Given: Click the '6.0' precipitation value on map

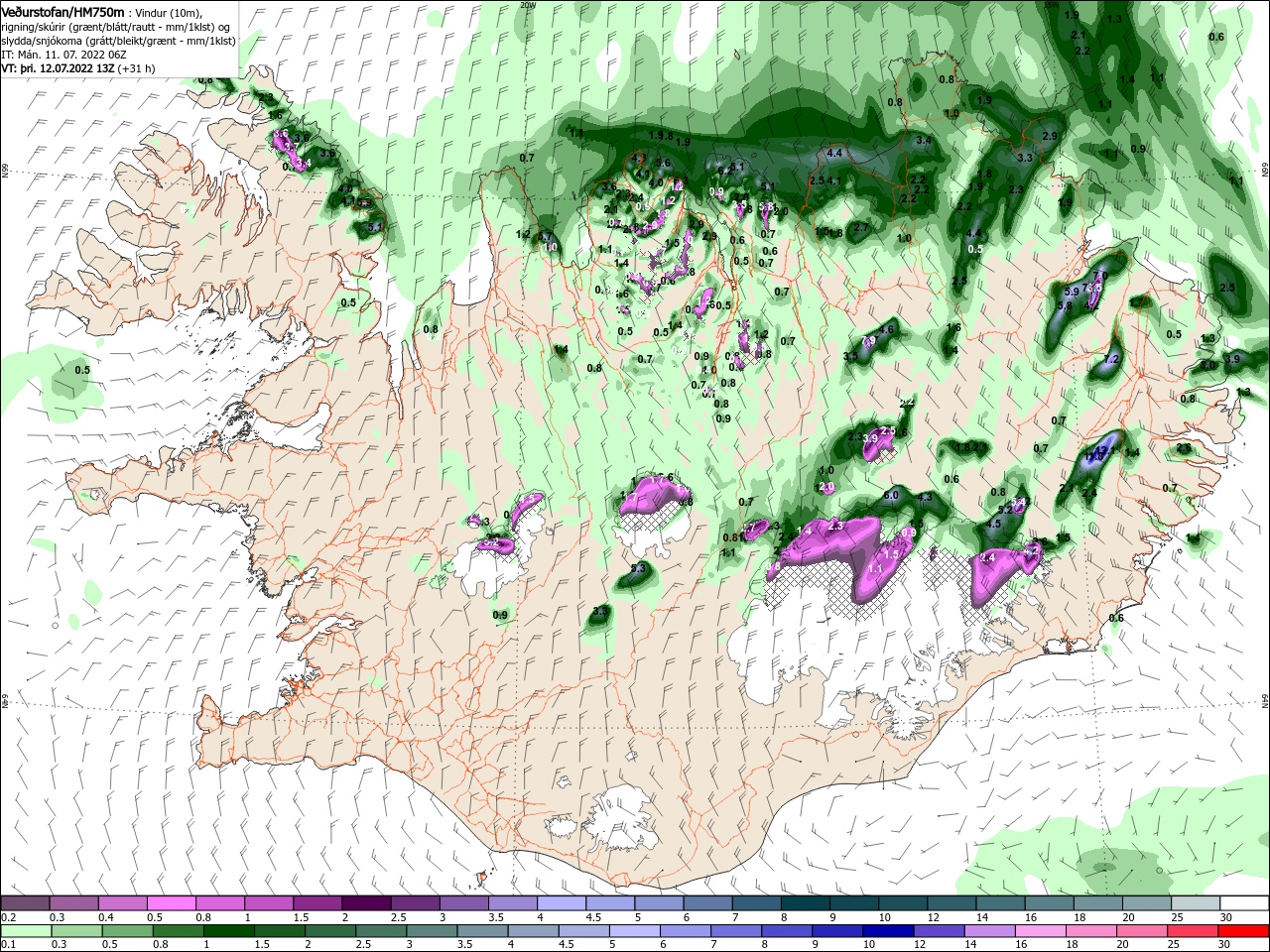Looking at the screenshot, I should click(891, 495).
